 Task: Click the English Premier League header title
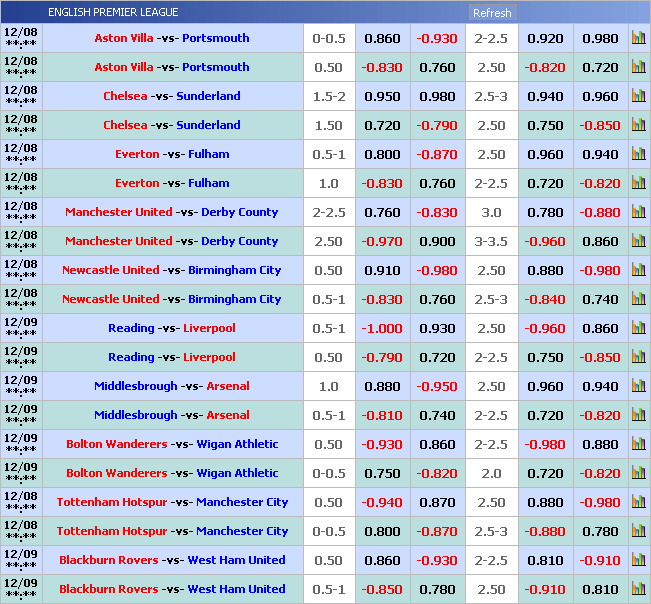coord(113,12)
